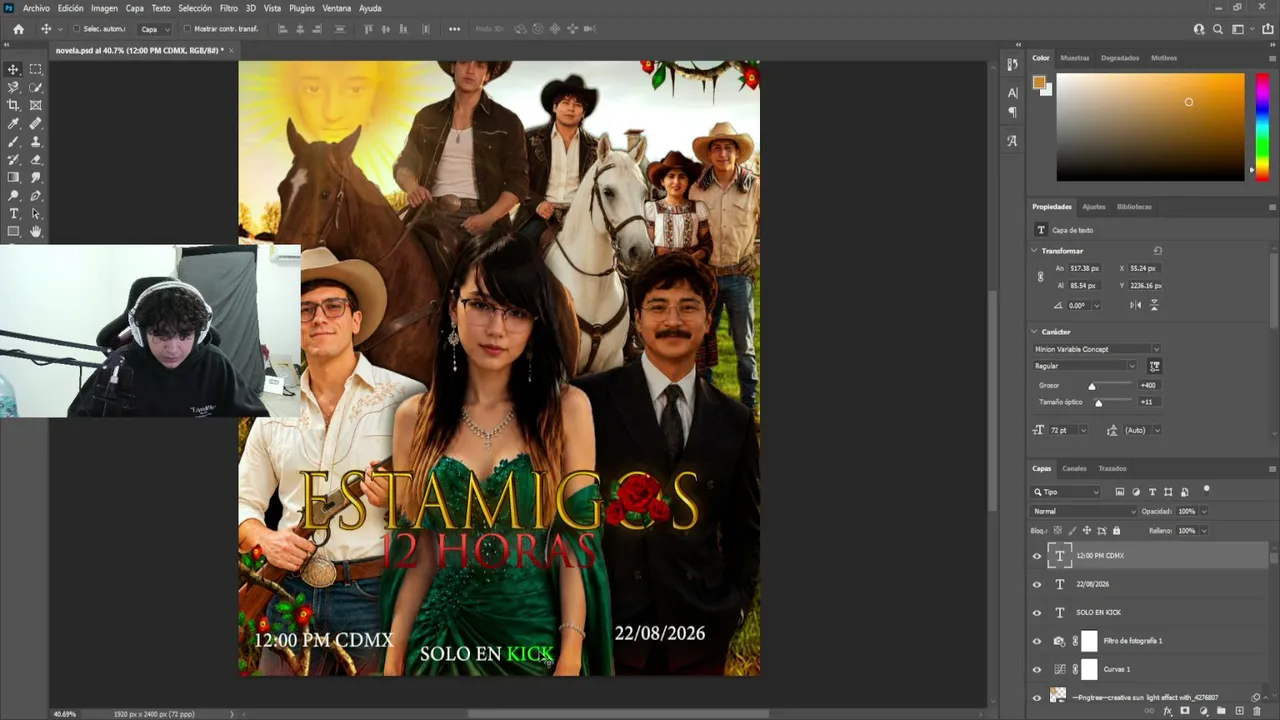Collapse the Transformar section
The height and width of the screenshot is (720, 1280).
1035,251
